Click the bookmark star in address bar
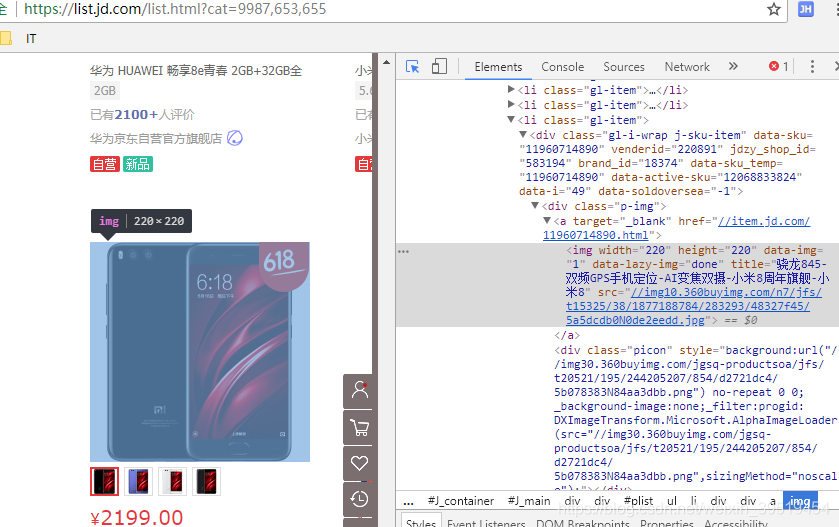This screenshot has width=839, height=527. click(774, 9)
